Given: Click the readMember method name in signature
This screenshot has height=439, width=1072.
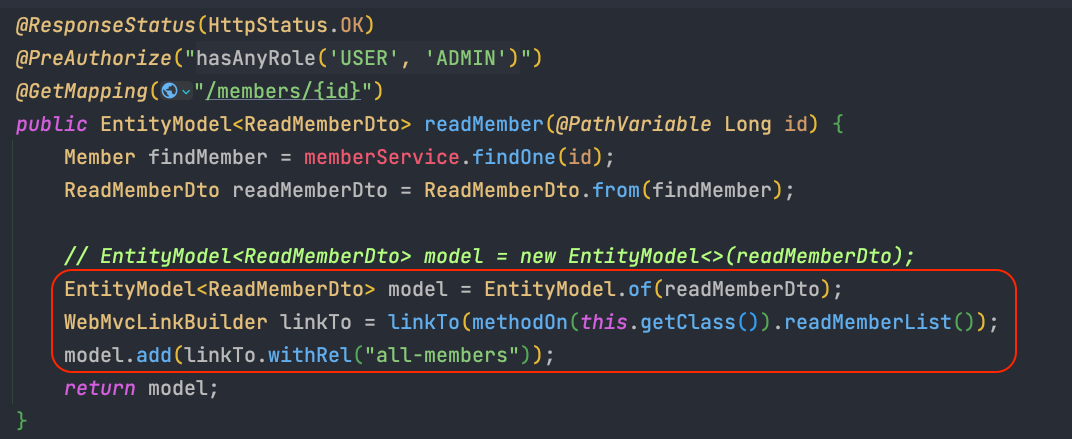Looking at the screenshot, I should 484,124.
